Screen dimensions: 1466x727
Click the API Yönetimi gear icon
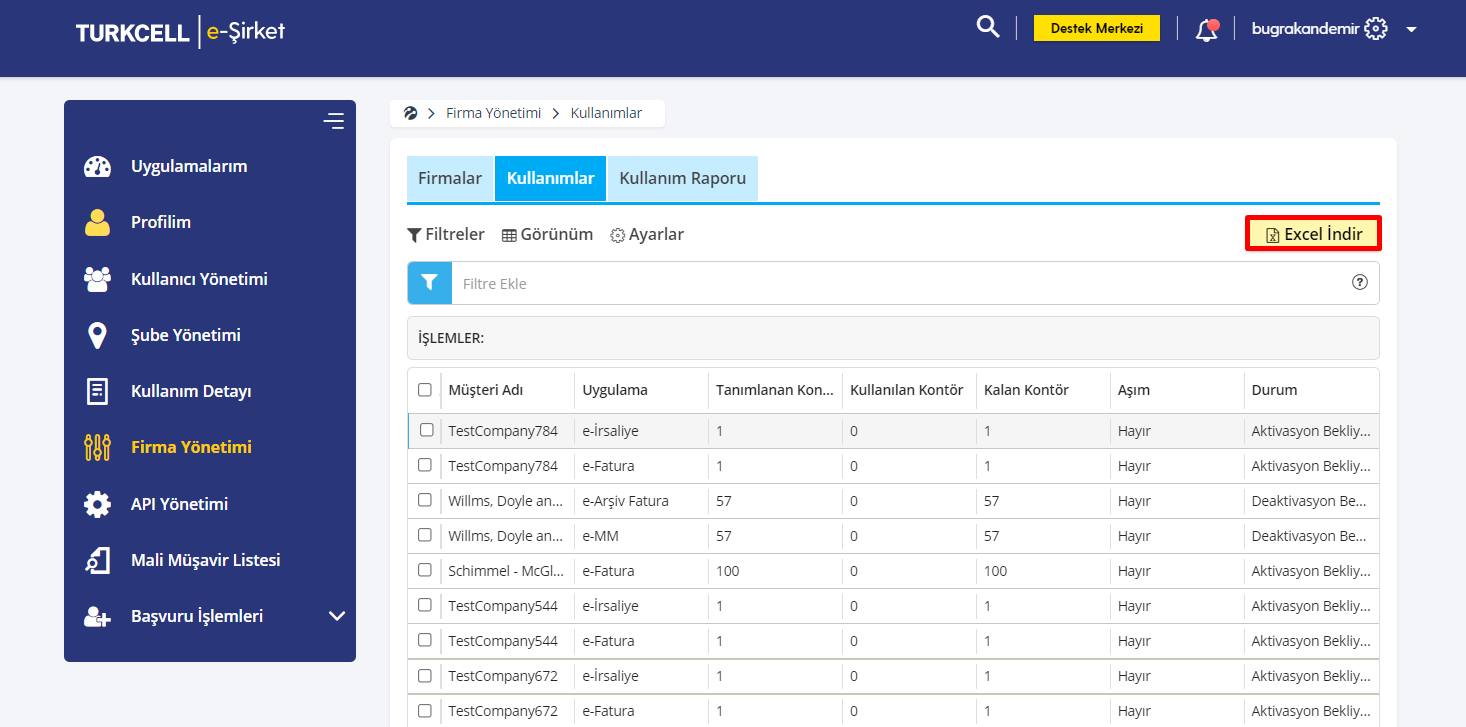pos(97,504)
